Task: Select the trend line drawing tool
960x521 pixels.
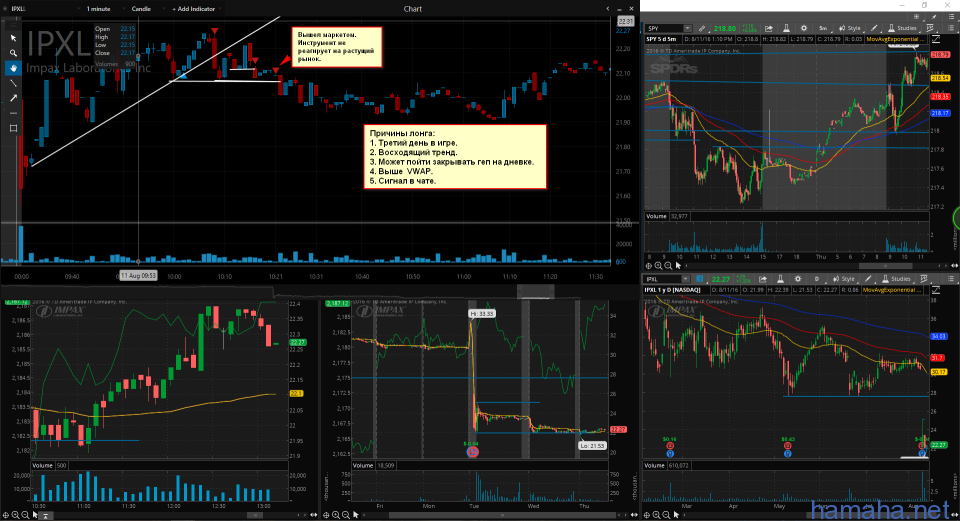Action: 13,83
